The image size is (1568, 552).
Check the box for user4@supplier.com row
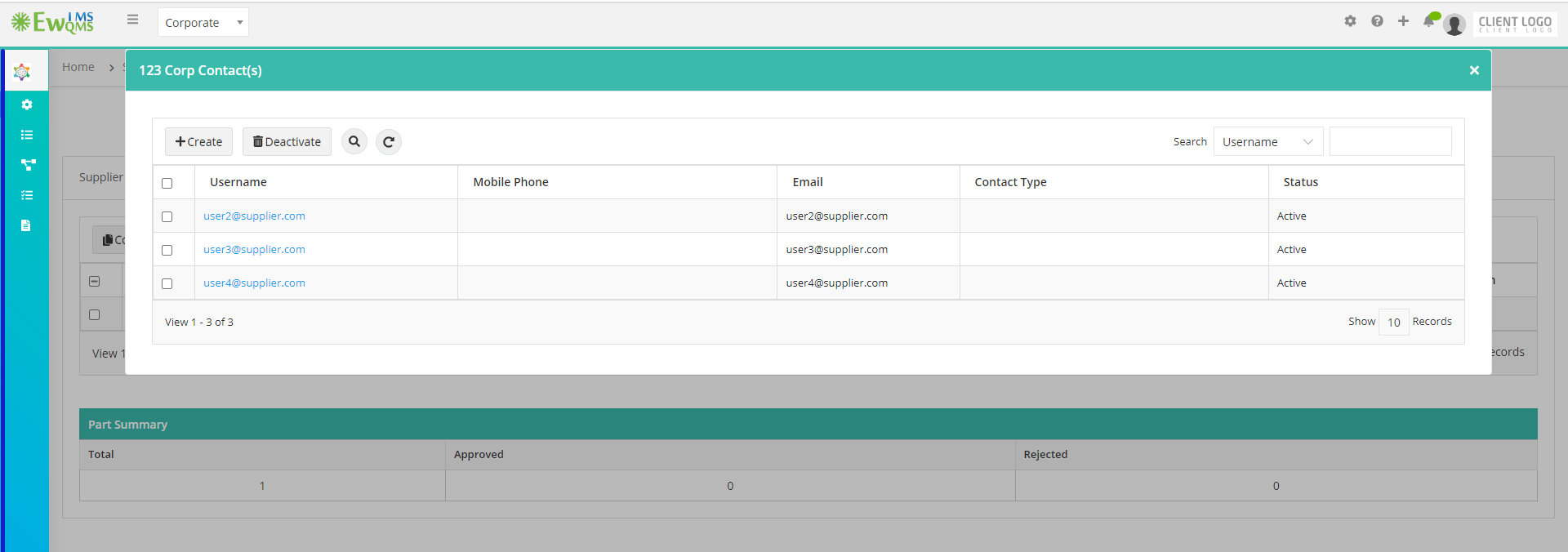click(x=167, y=283)
